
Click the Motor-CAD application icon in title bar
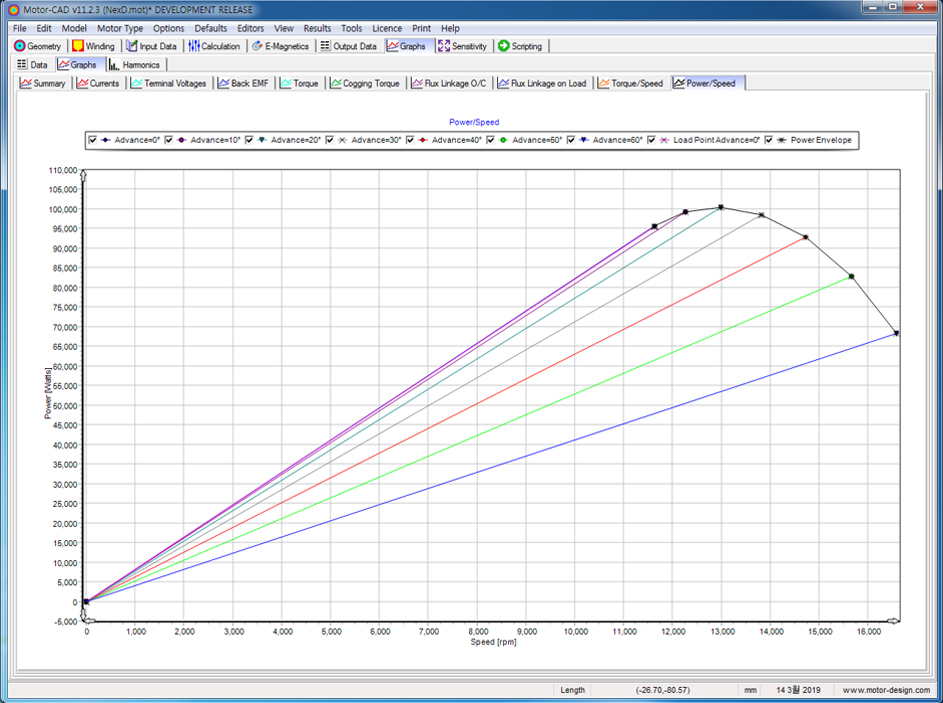[13, 10]
